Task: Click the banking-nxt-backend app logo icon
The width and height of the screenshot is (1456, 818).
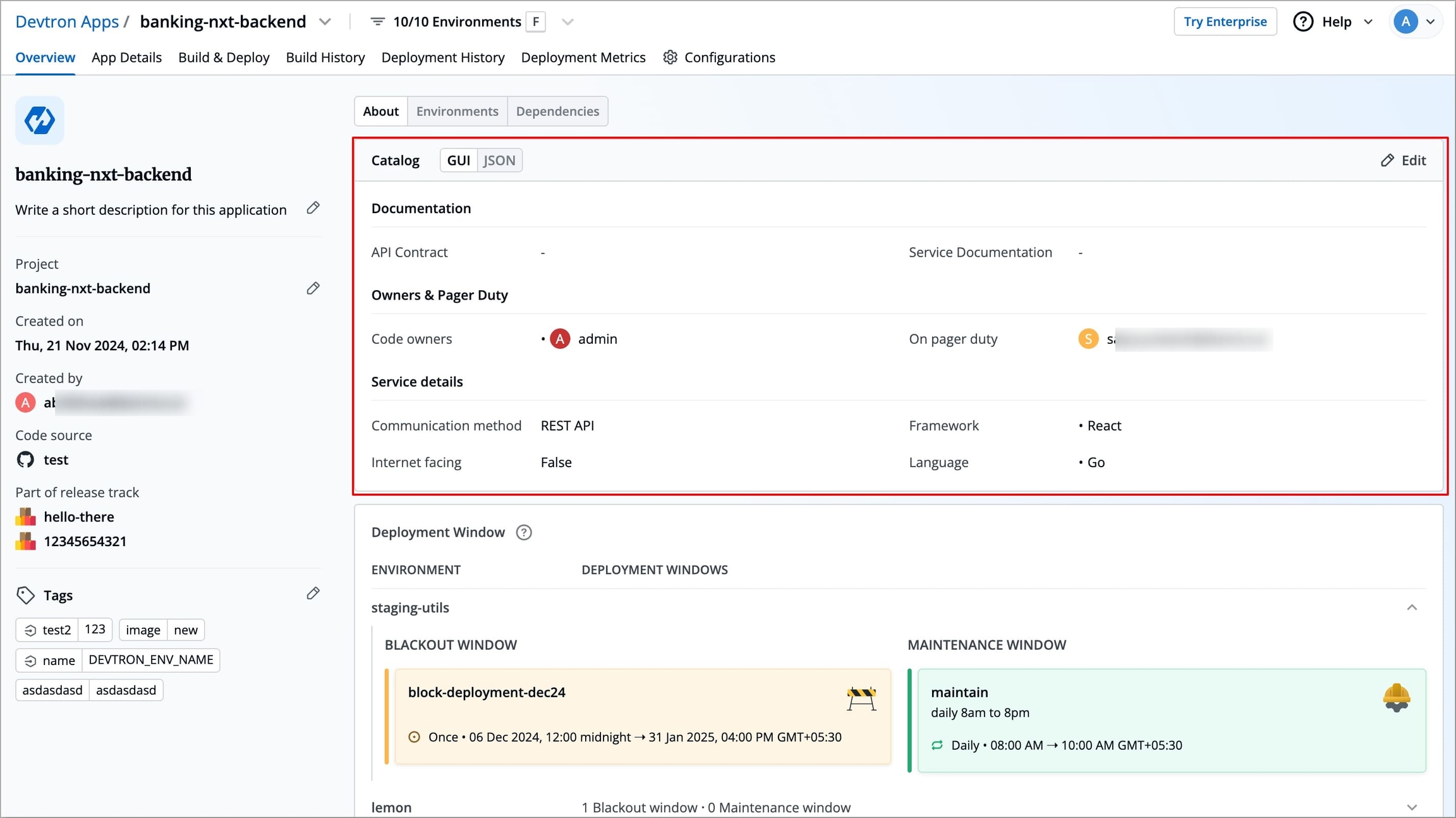Action: coord(40,120)
